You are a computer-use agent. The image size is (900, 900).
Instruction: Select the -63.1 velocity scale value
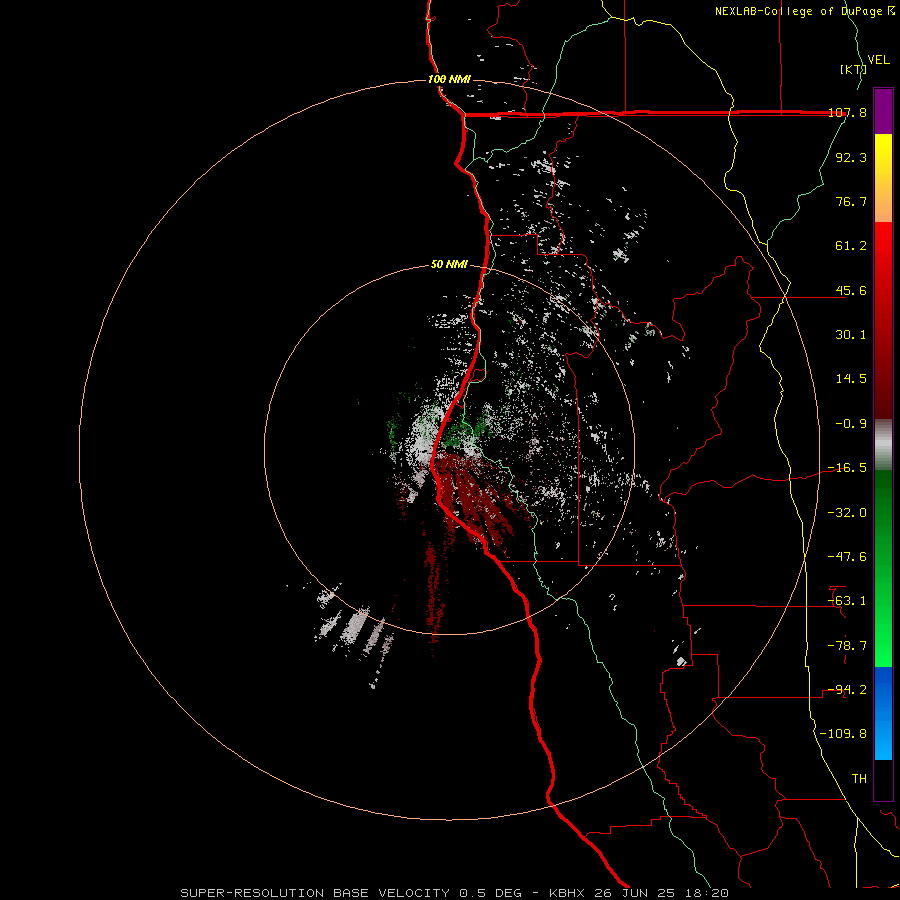(x=848, y=601)
